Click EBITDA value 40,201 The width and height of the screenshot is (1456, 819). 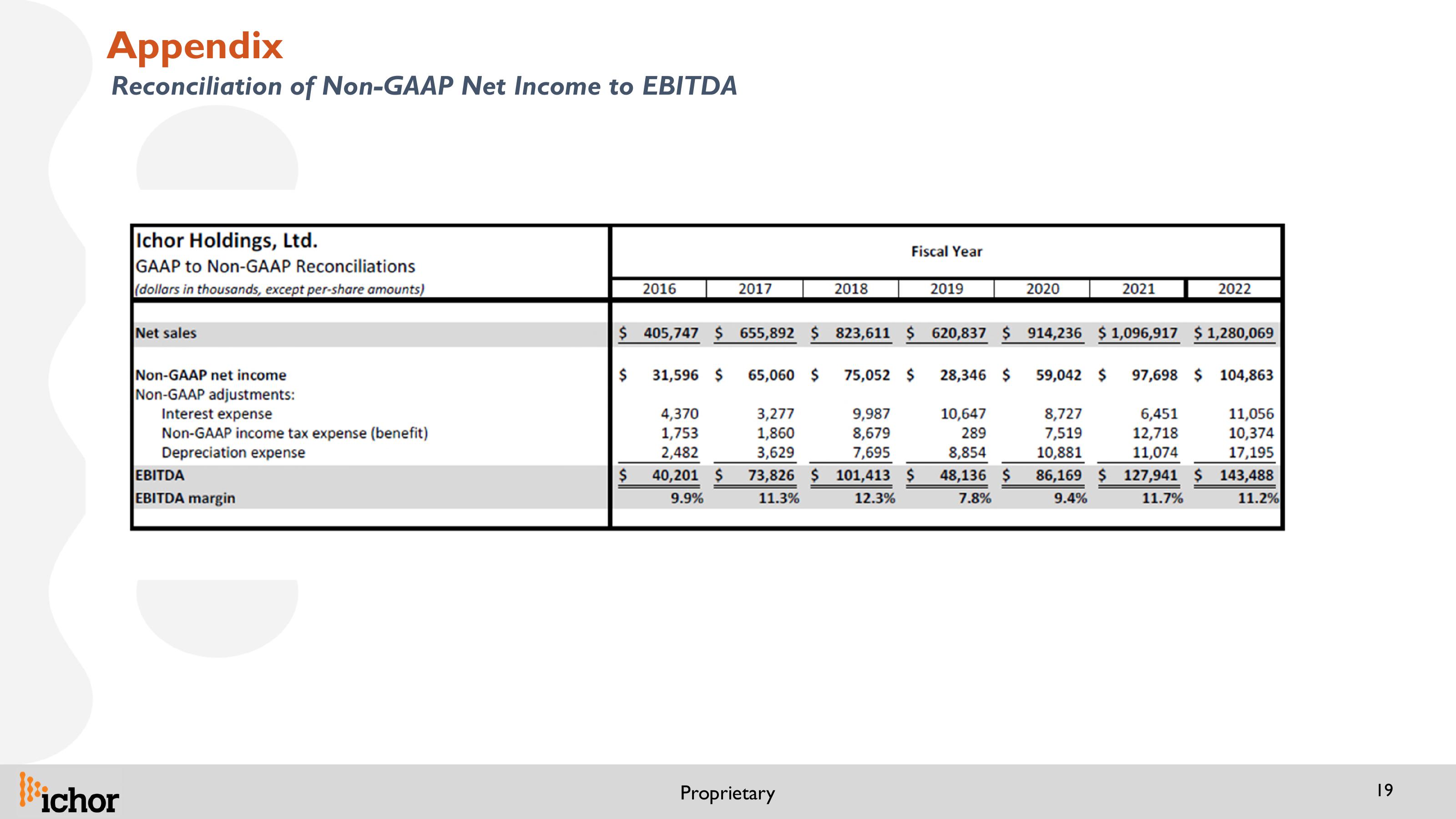coord(675,475)
